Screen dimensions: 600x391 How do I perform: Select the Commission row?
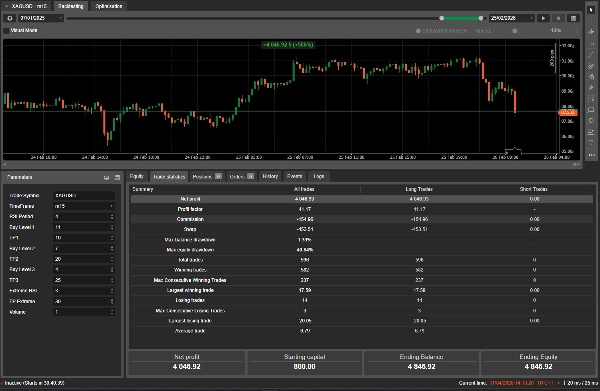pos(362,219)
